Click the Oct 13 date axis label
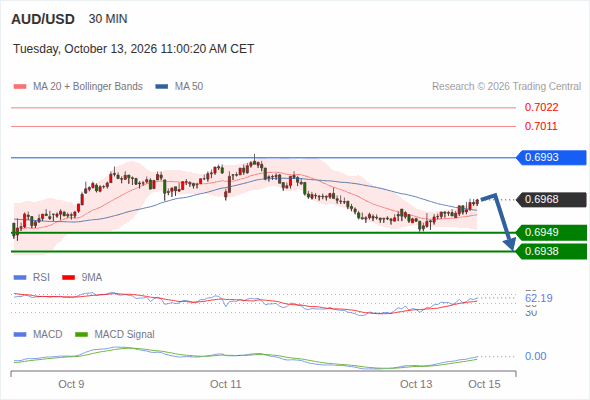This screenshot has width=590, height=400. [416, 384]
